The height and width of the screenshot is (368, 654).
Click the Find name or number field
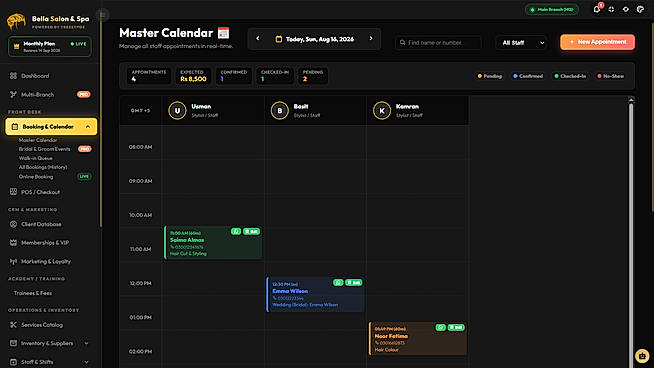click(438, 43)
